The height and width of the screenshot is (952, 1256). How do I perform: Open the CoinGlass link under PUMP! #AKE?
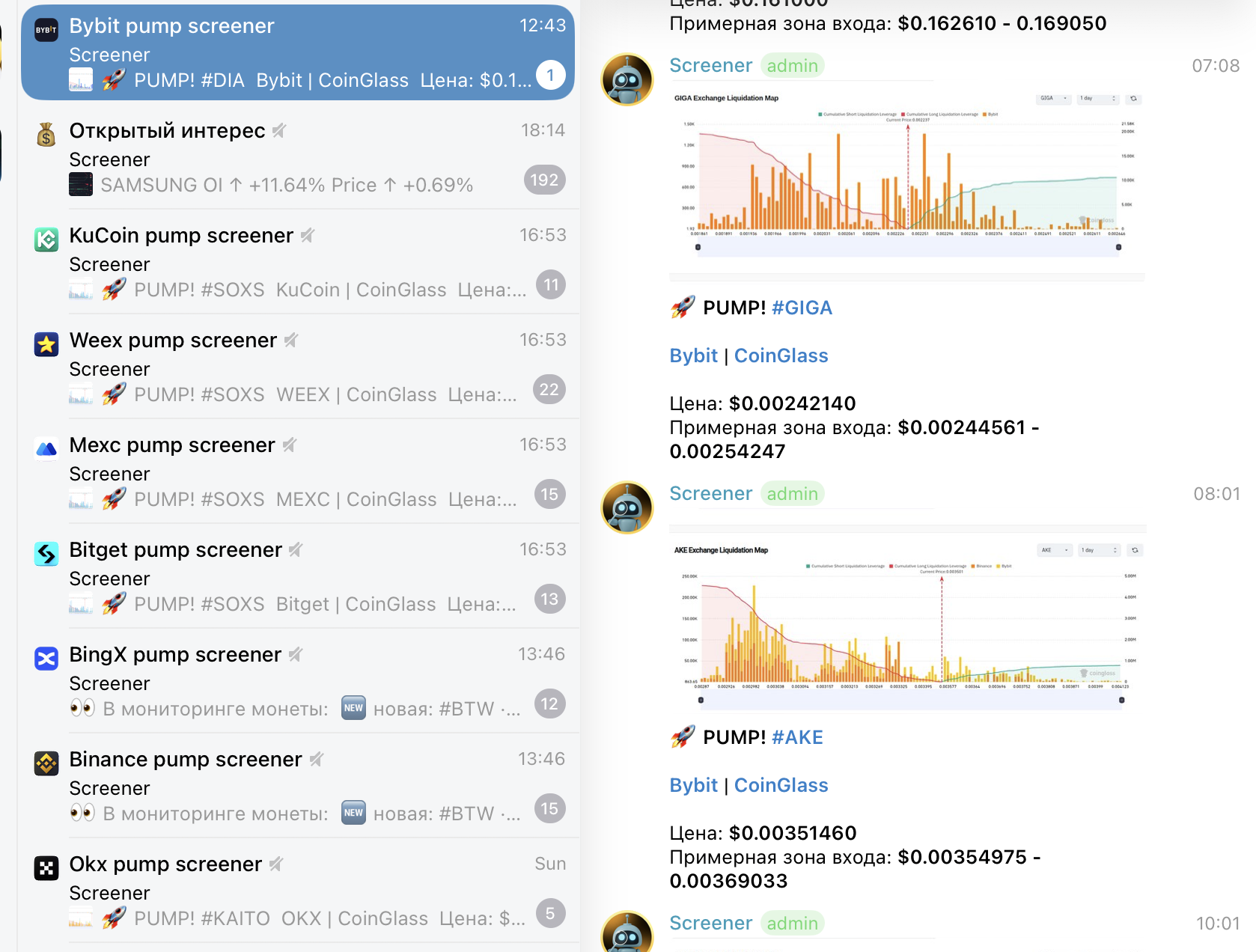781,785
